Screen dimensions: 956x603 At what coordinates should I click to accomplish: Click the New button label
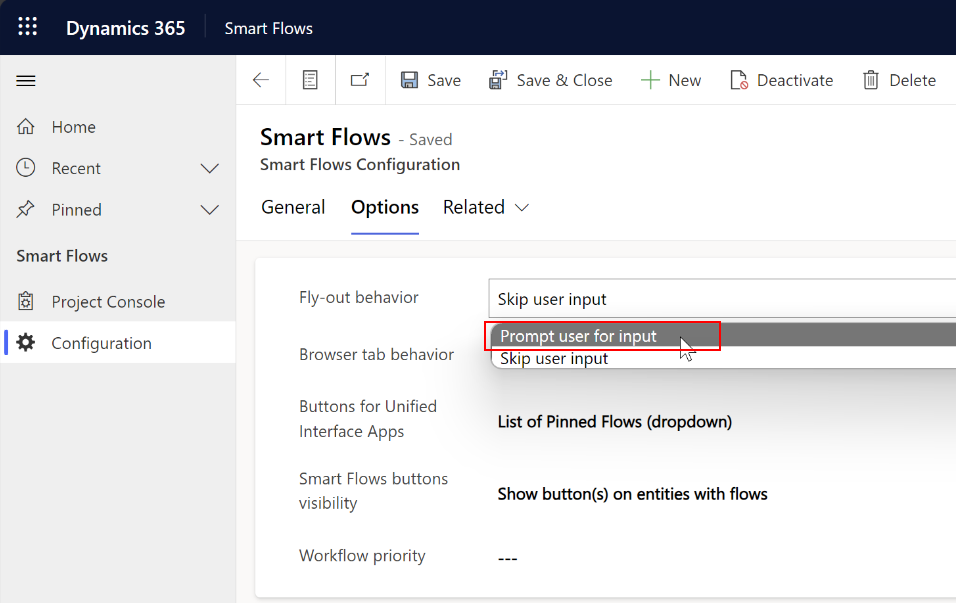[x=685, y=80]
